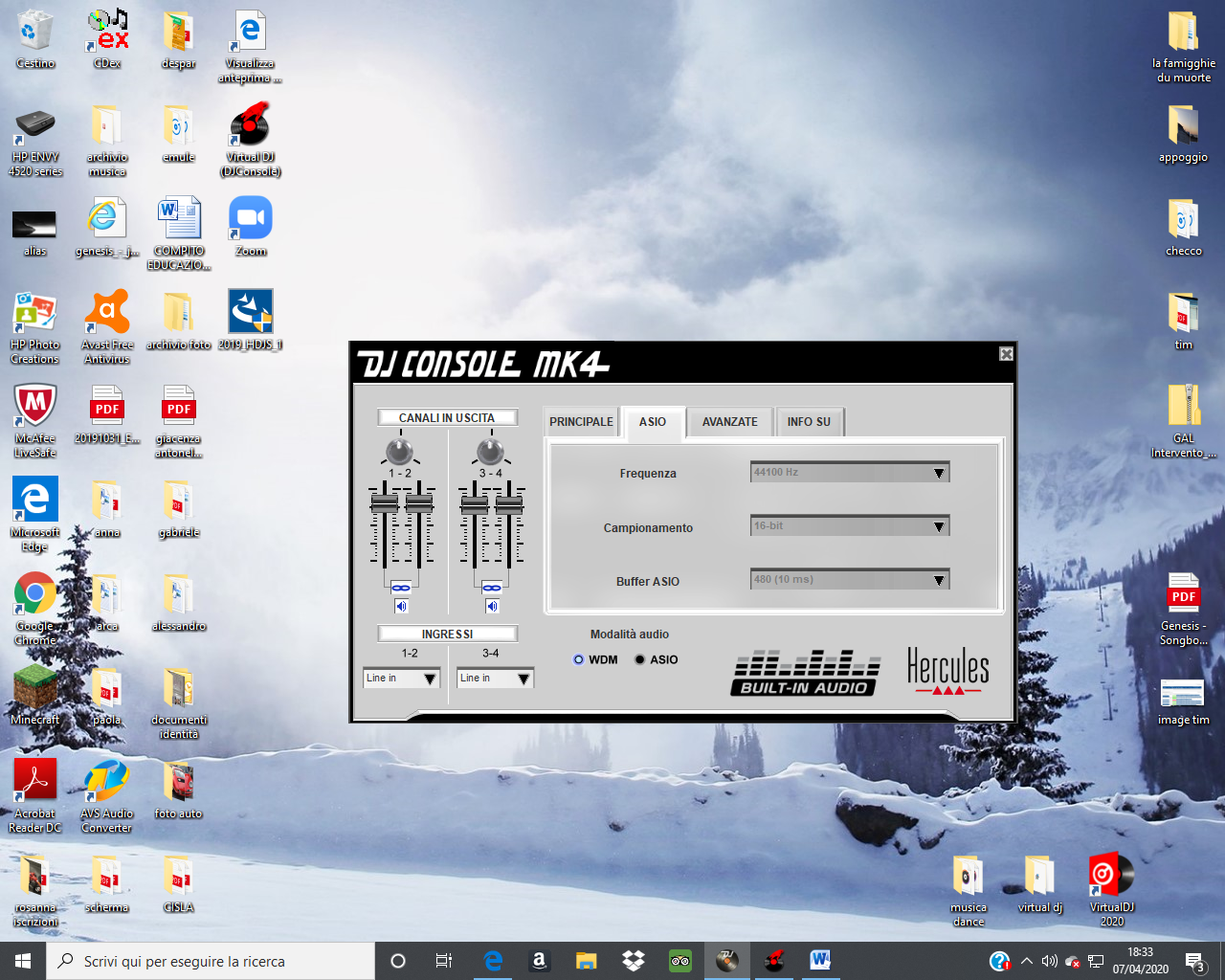The width and height of the screenshot is (1225, 980).
Task: Open the COMPITO EDUCAZIO Word document
Action: click(x=179, y=234)
